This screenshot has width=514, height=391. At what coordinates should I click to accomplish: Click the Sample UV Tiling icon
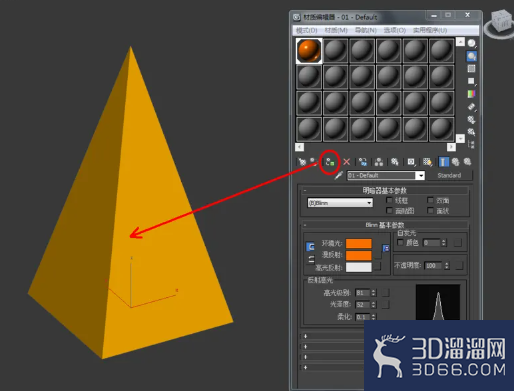(471, 81)
